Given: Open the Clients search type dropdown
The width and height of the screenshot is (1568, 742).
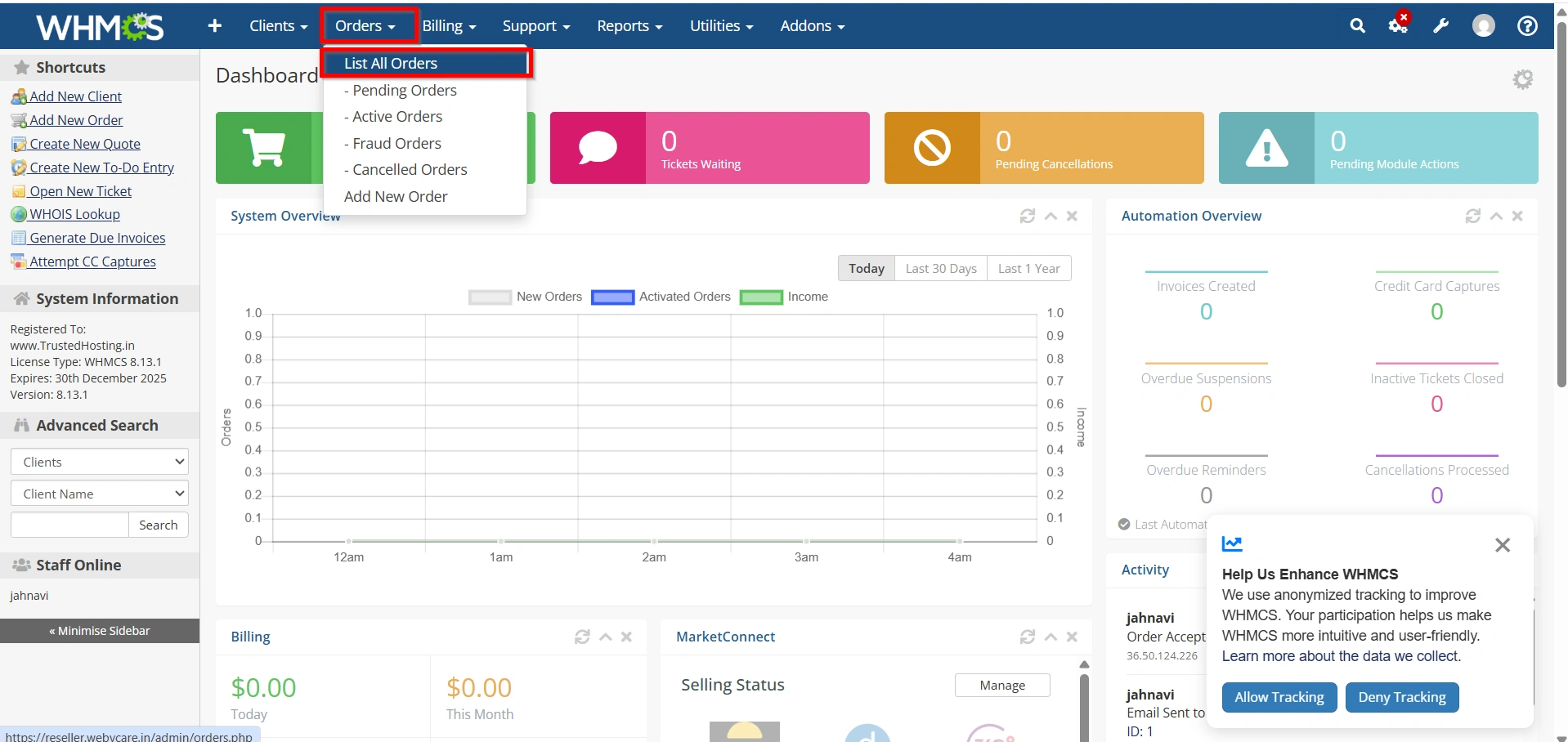Looking at the screenshot, I should point(100,462).
